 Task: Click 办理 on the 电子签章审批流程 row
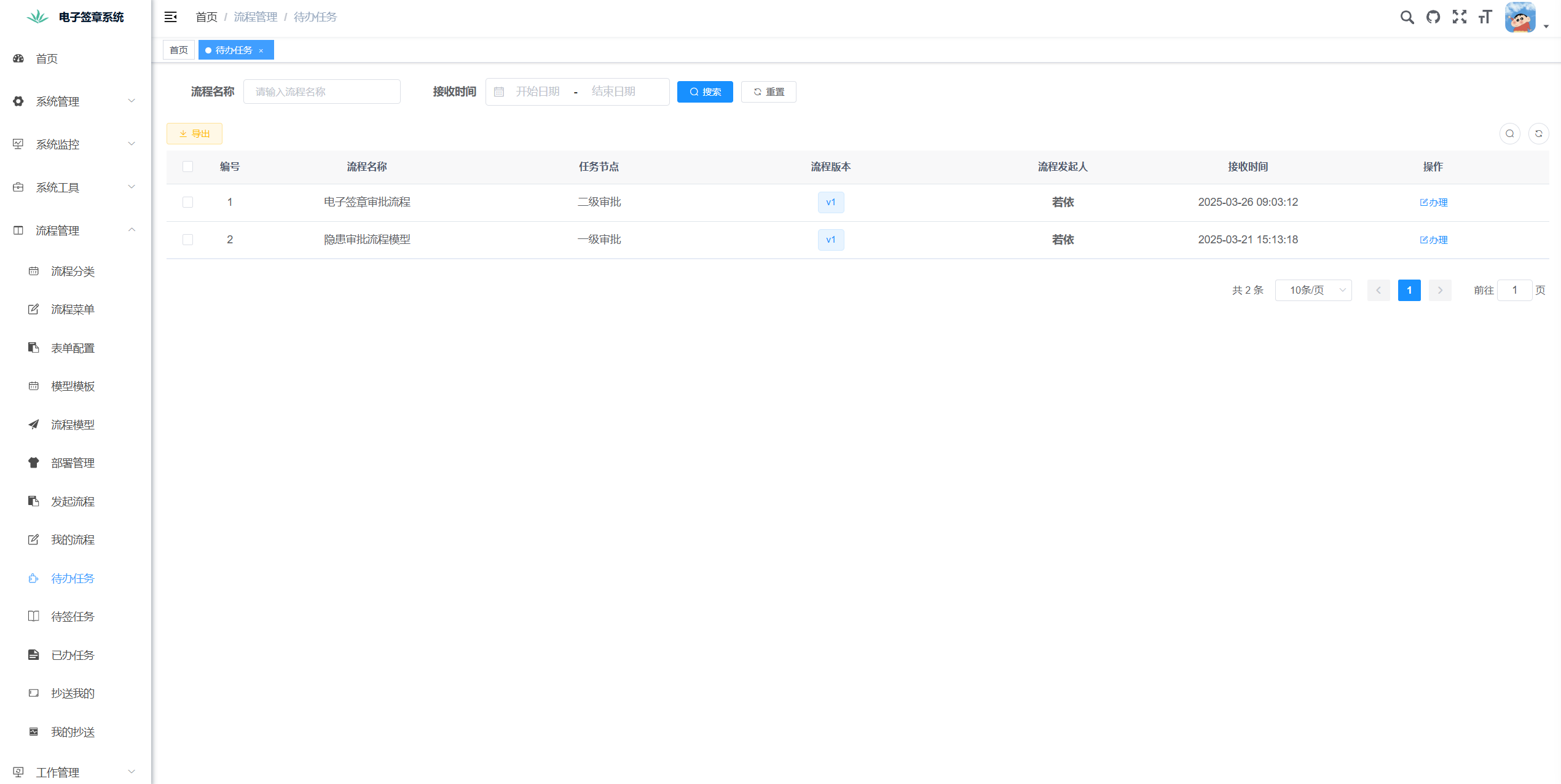(x=1434, y=202)
